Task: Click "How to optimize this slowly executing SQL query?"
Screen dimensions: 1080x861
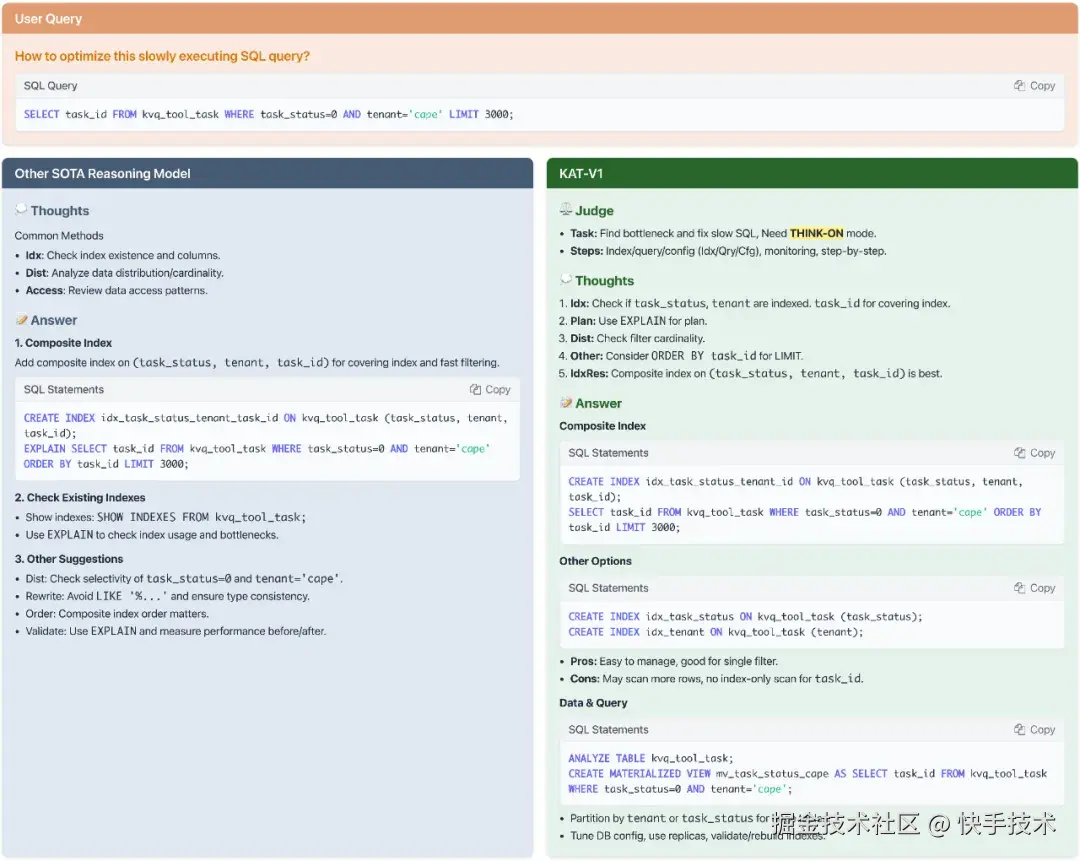Action: (163, 56)
